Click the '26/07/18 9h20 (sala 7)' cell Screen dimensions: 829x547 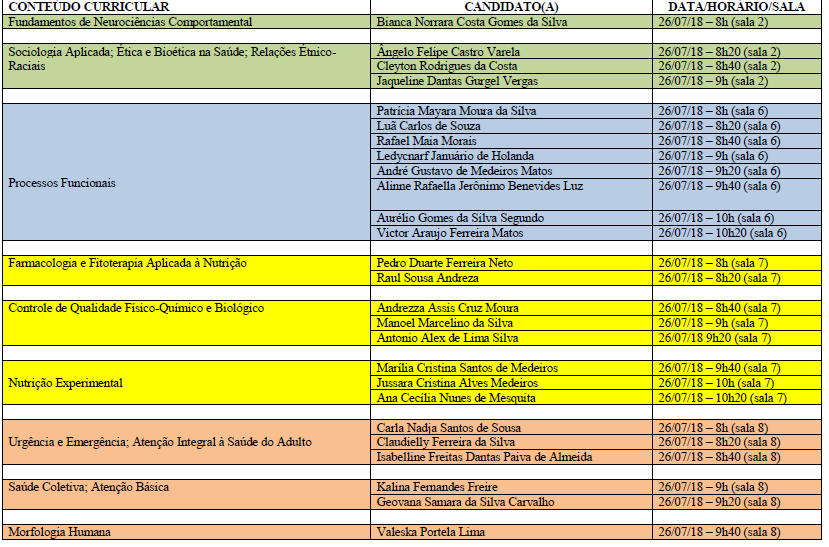point(737,338)
